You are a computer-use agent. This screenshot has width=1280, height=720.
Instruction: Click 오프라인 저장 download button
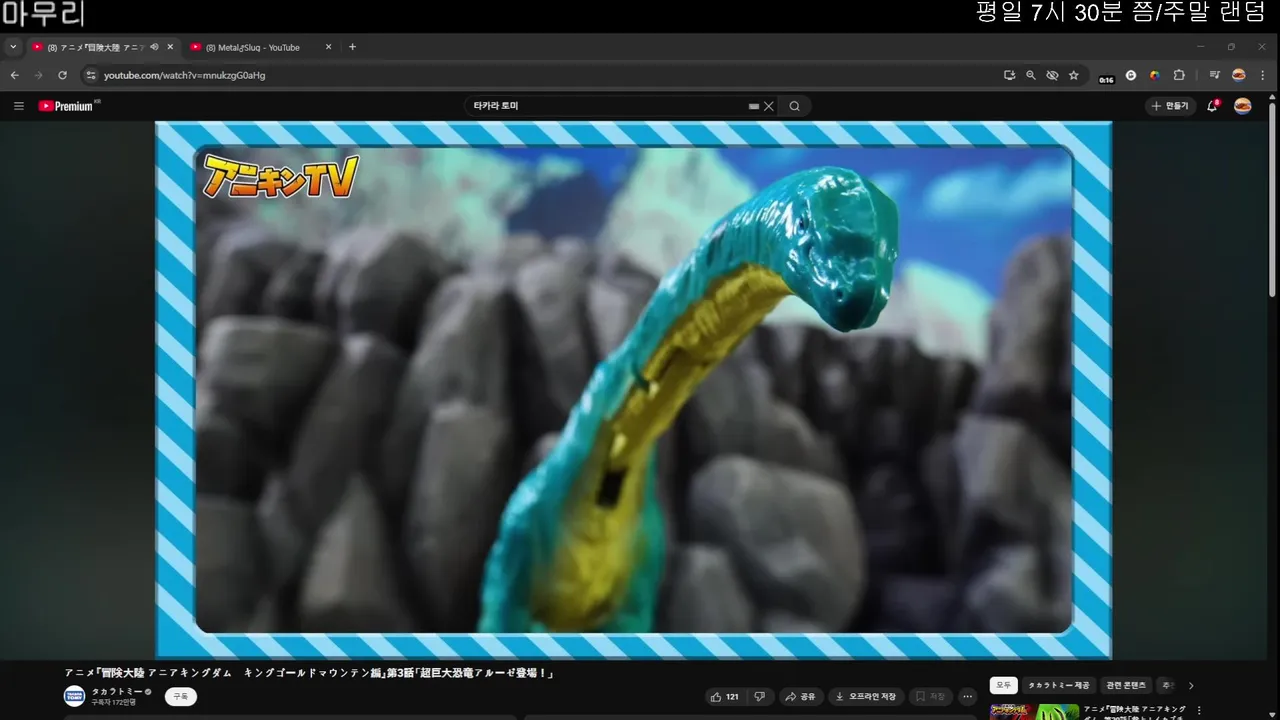pyautogui.click(x=866, y=696)
